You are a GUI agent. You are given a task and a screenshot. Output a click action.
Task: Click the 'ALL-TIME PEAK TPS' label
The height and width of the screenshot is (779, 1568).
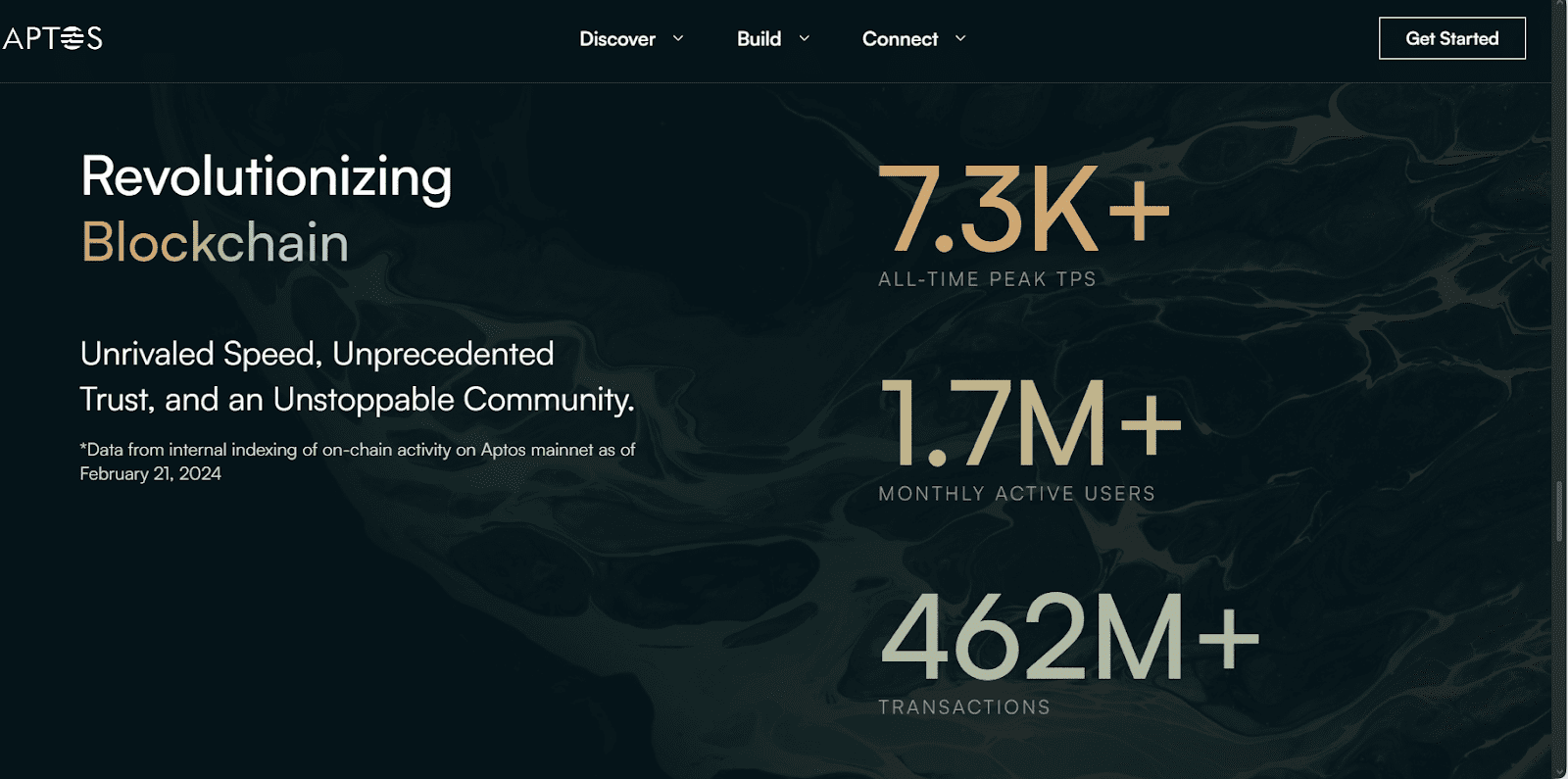pyautogui.click(x=987, y=279)
